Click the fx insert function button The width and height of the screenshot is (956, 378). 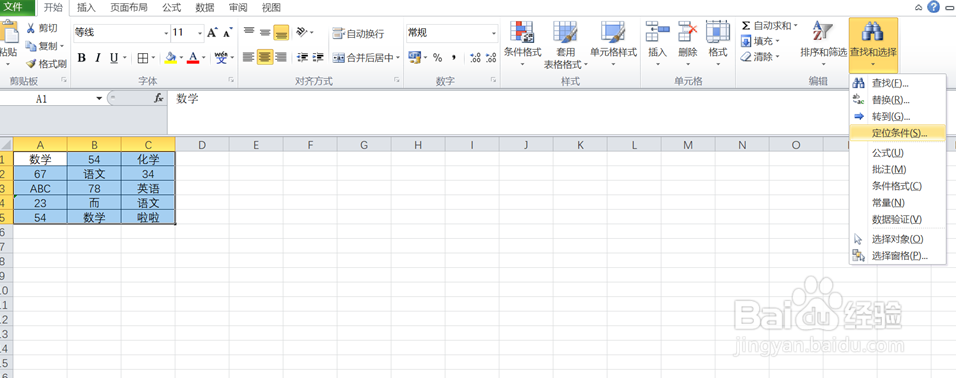(158, 98)
